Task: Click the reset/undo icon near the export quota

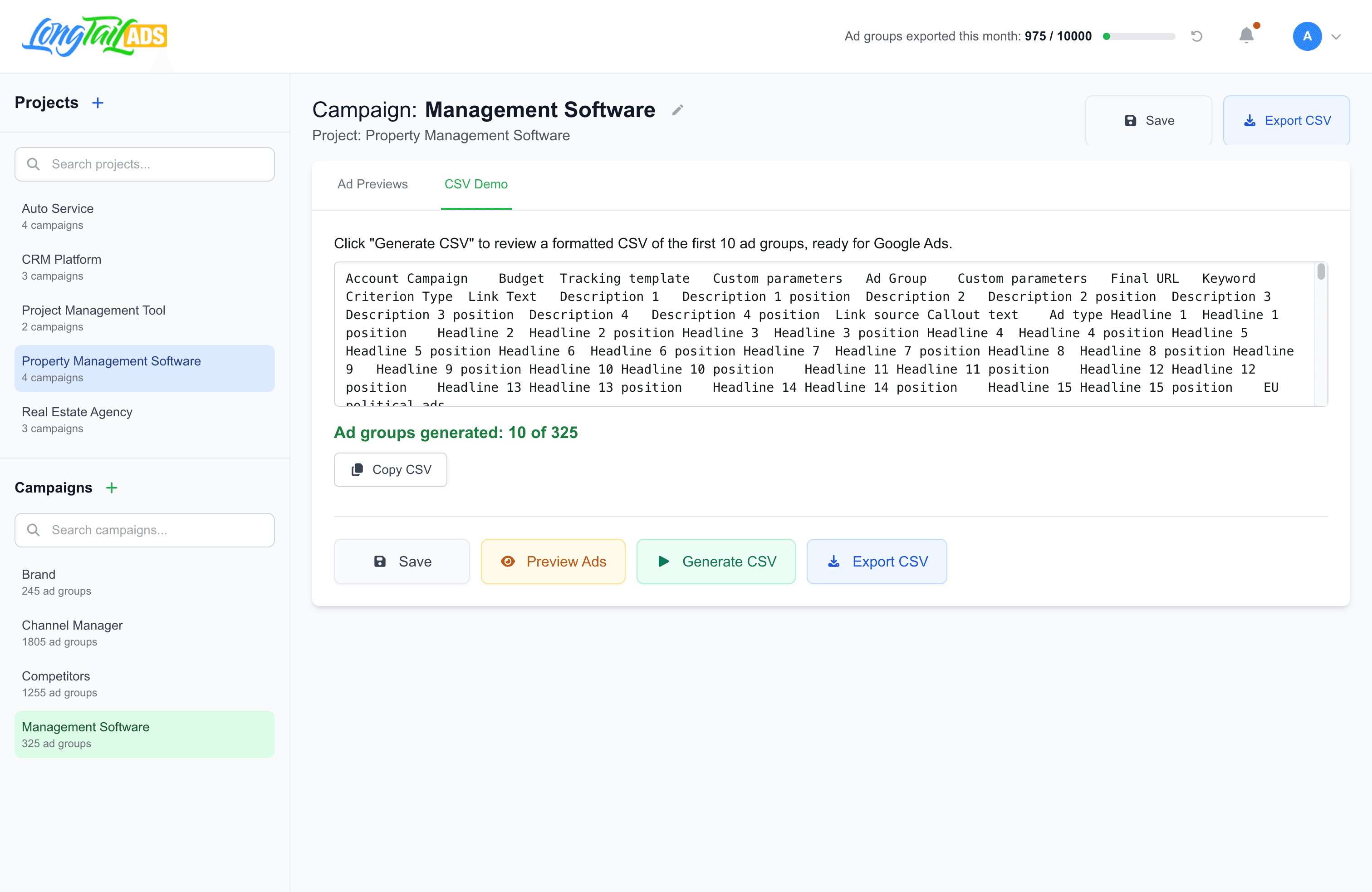Action: click(x=1197, y=36)
